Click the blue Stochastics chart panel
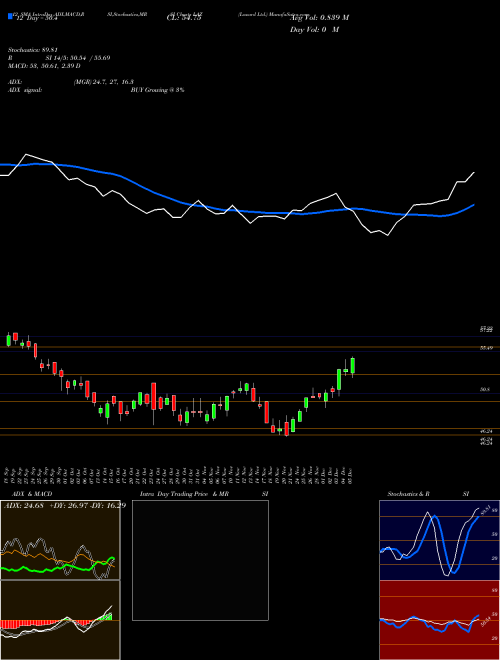Viewport: 500px width, 660px height. (439, 540)
